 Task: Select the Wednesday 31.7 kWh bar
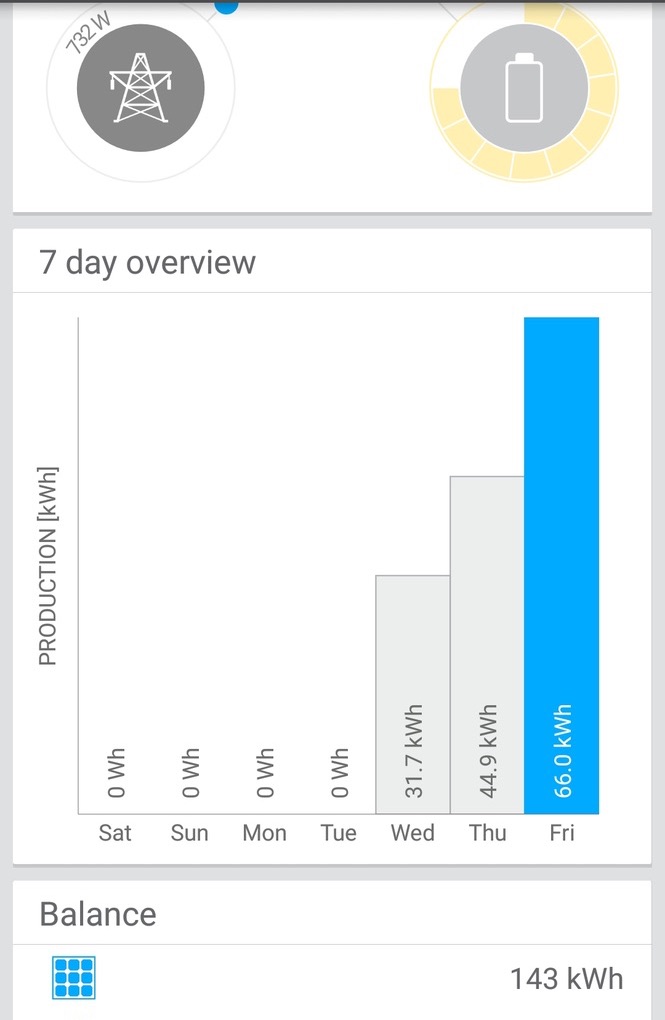tap(413, 694)
